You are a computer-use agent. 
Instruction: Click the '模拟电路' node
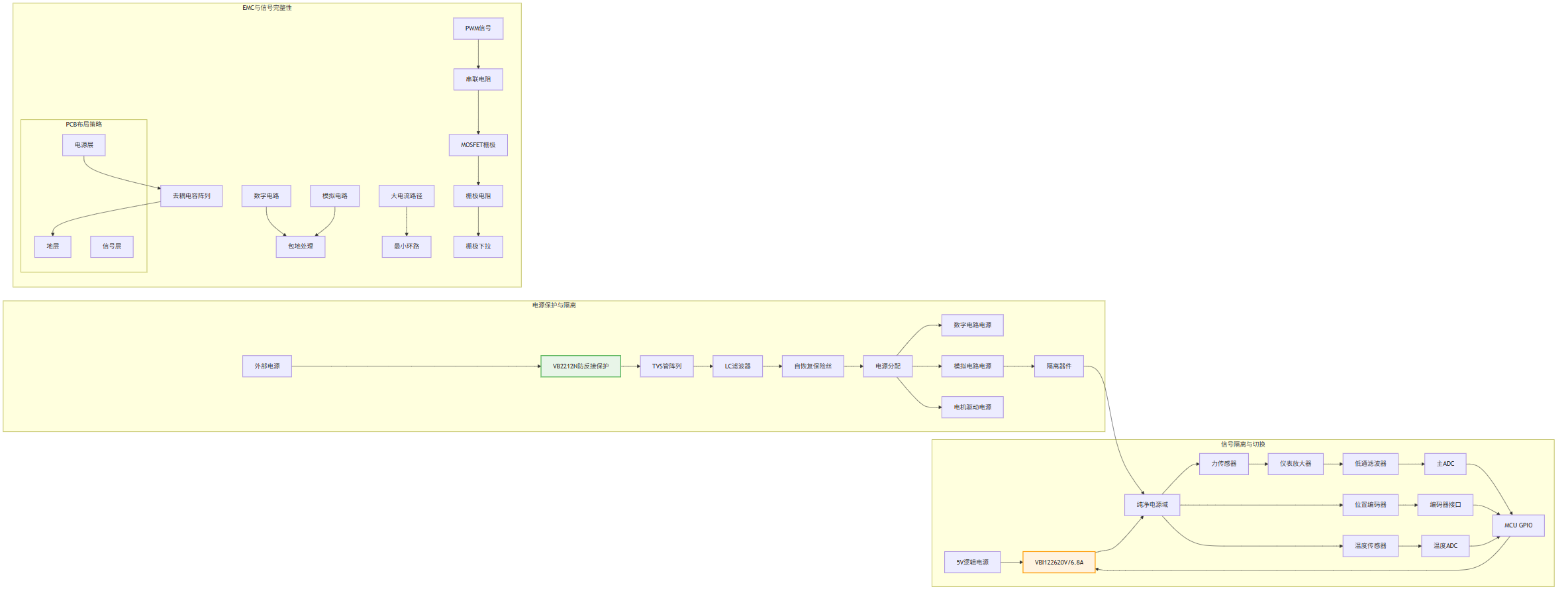pos(335,196)
